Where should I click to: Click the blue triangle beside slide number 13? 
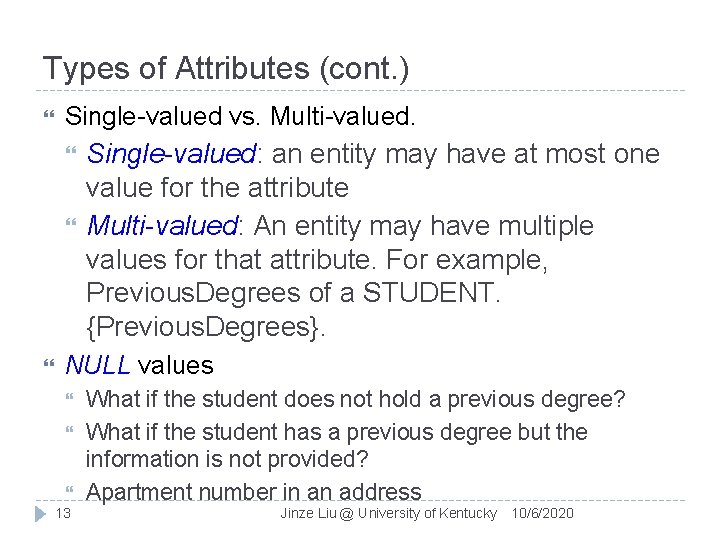40,513
